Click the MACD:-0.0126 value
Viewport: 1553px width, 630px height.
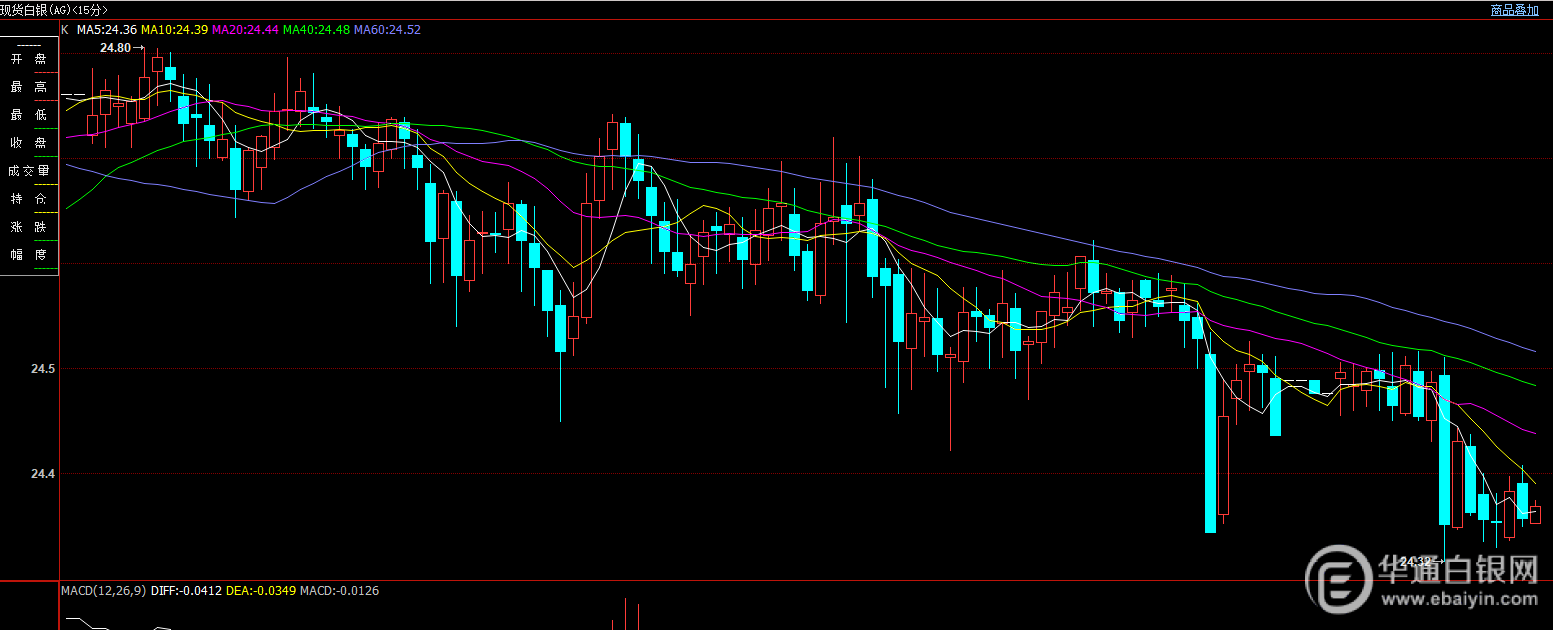pyautogui.click(x=339, y=591)
